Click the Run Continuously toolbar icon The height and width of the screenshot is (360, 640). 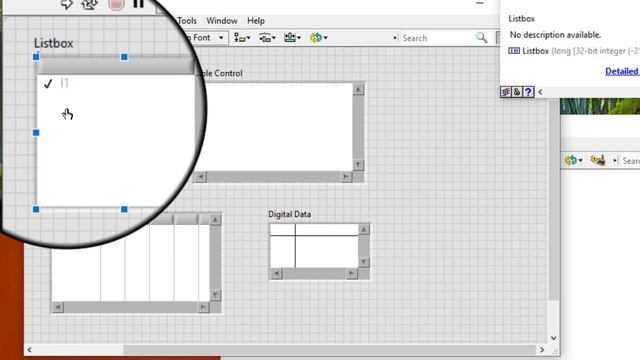89,4
